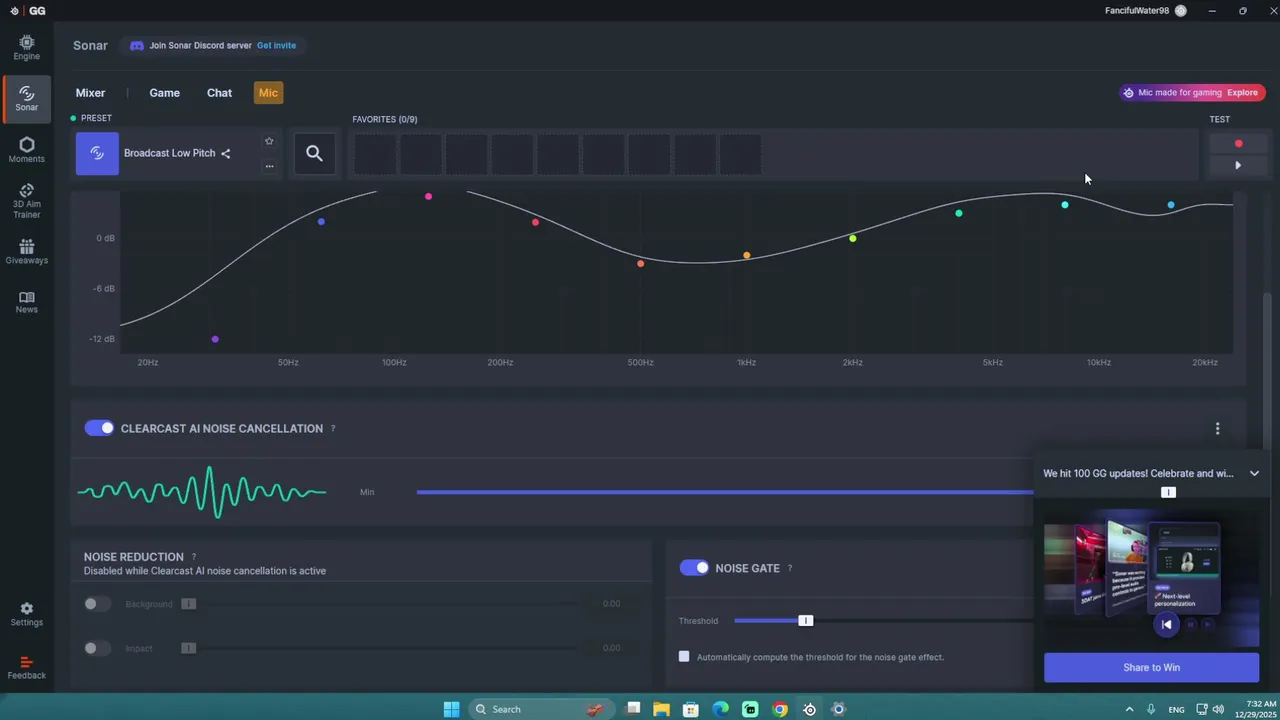Open Moments from the sidebar
This screenshot has width=1280, height=720.
(x=26, y=150)
